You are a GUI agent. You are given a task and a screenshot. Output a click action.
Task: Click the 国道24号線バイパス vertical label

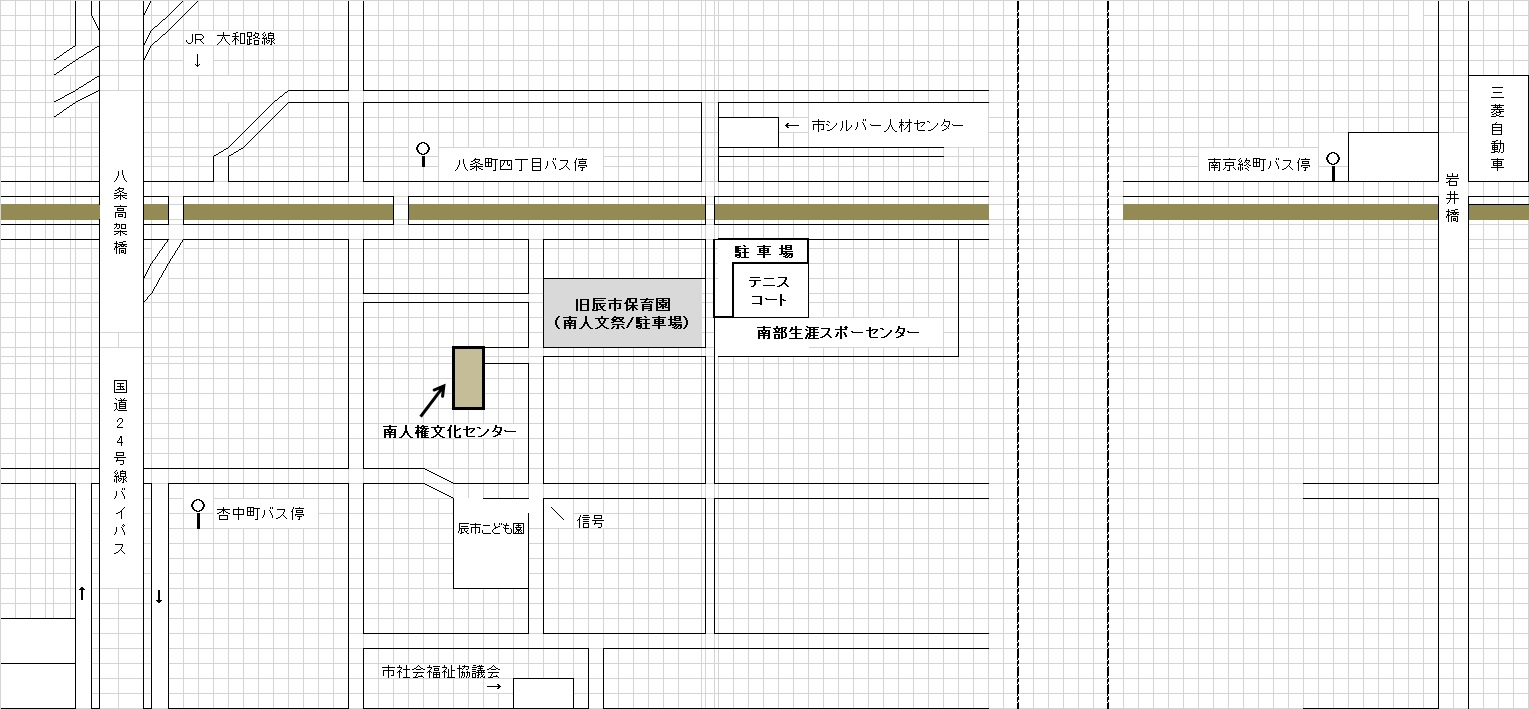click(120, 468)
